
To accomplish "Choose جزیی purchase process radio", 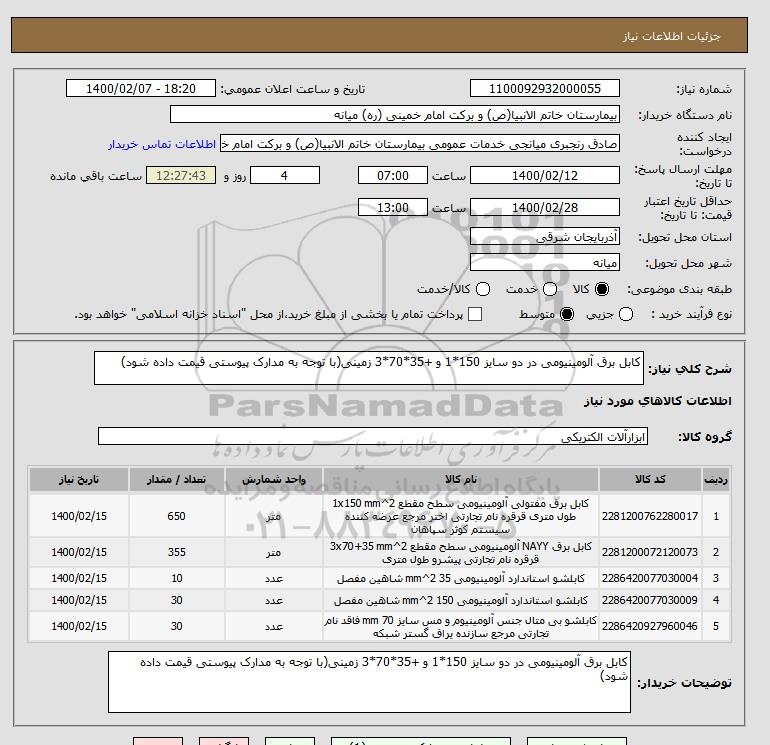I will click(626, 314).
